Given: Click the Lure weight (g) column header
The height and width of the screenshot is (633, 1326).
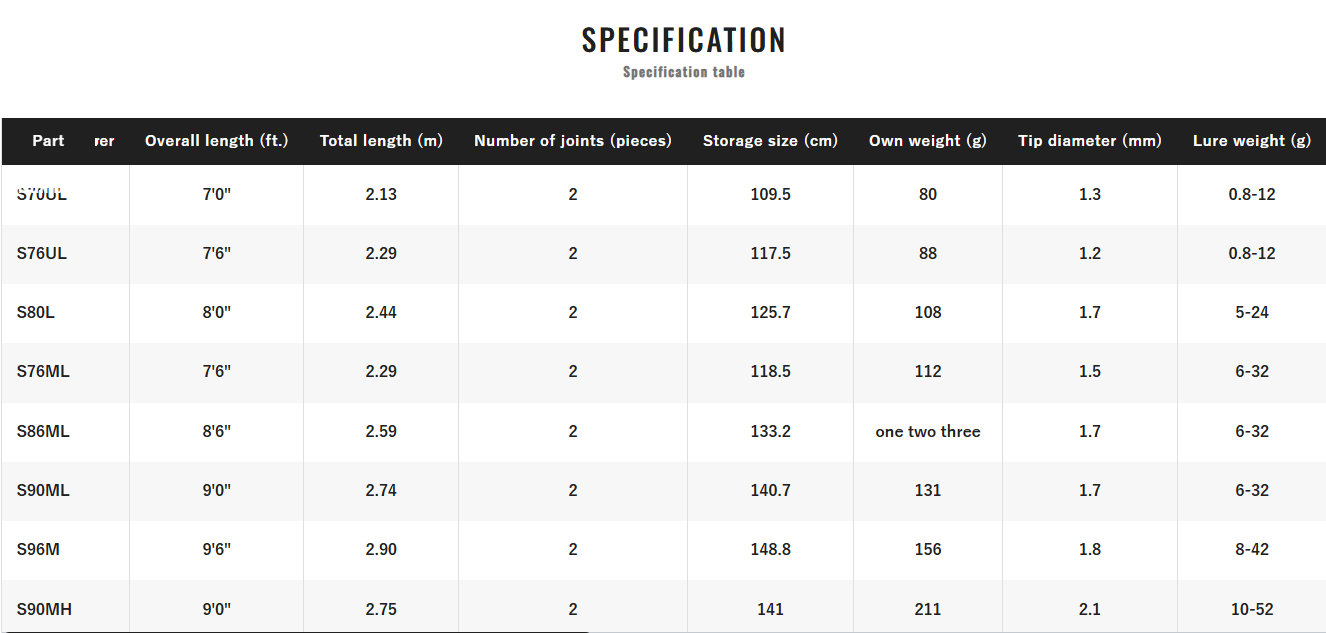Looking at the screenshot, I should [x=1251, y=141].
